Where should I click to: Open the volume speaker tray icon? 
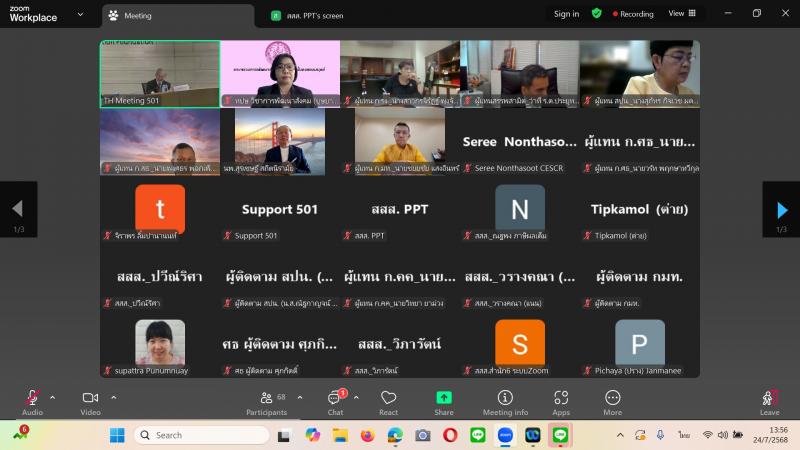[x=722, y=435]
